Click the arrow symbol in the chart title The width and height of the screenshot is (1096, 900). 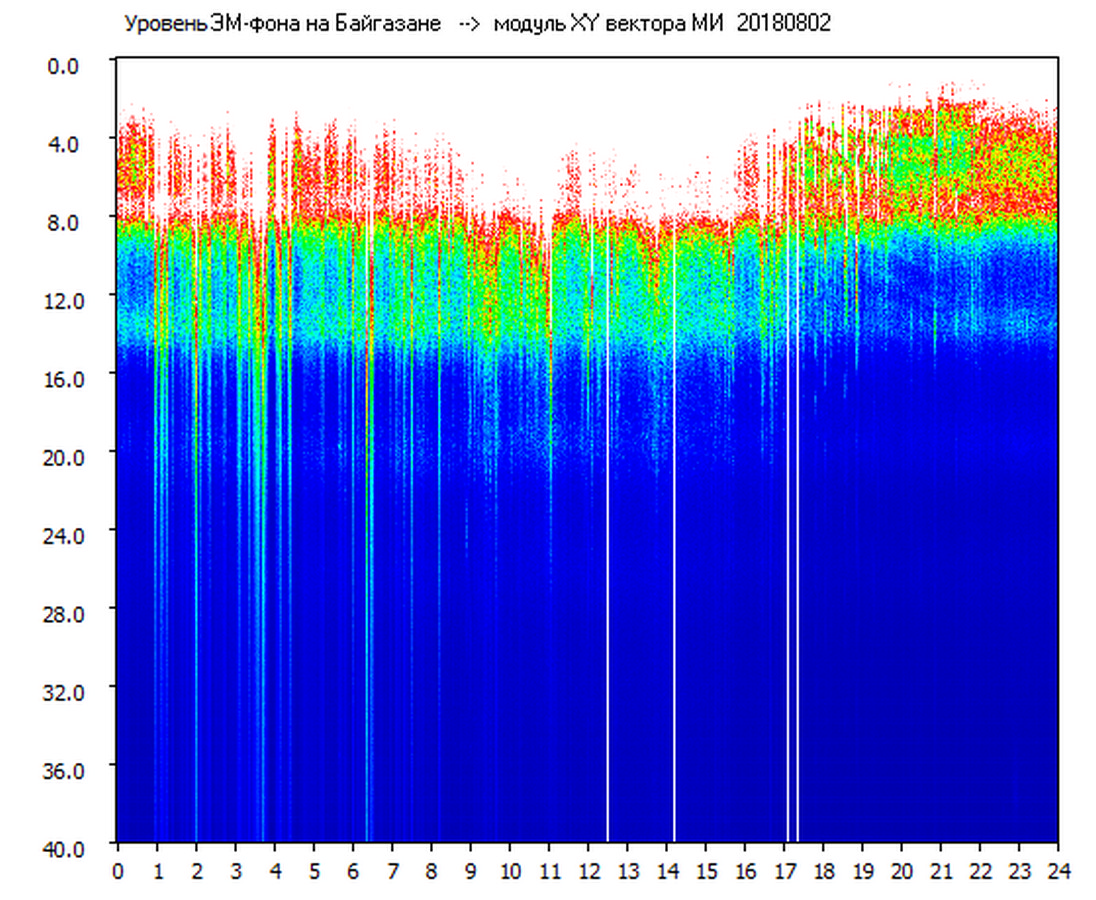[x=469, y=24]
